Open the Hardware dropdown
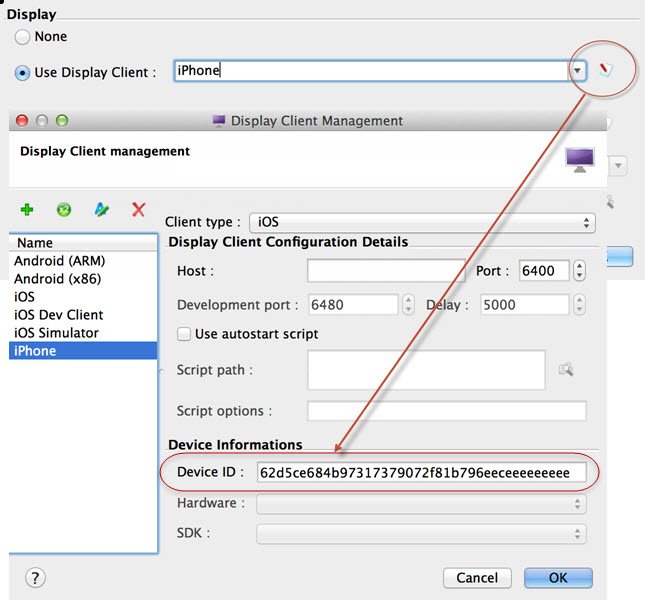 click(420, 504)
